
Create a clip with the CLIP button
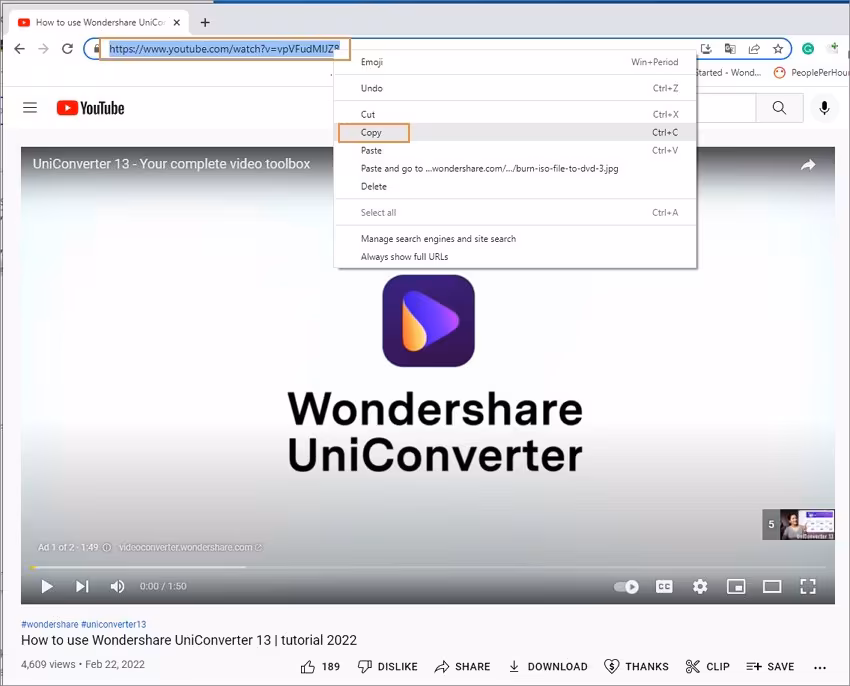pos(707,666)
